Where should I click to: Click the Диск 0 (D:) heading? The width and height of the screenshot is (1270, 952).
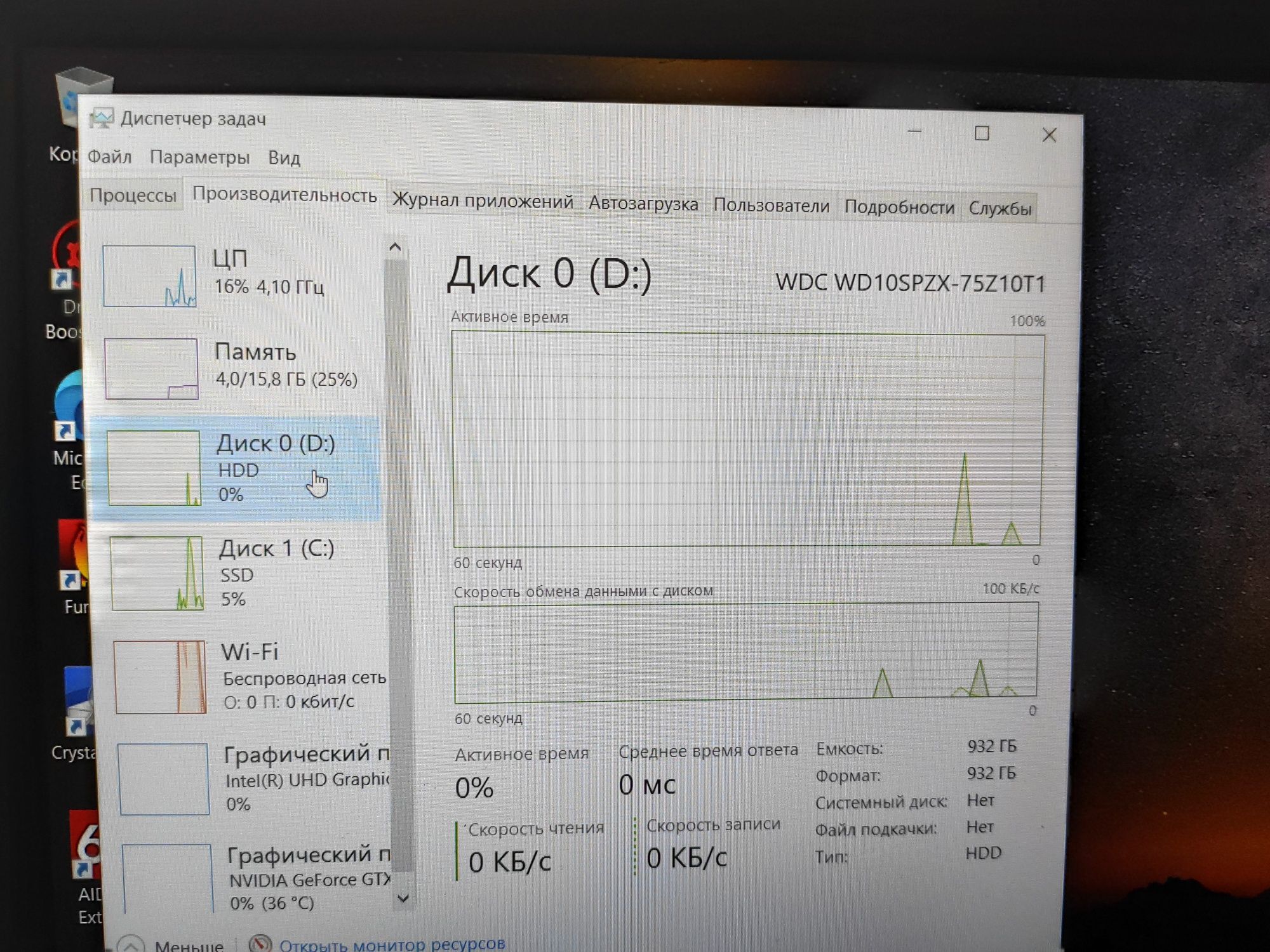(549, 275)
